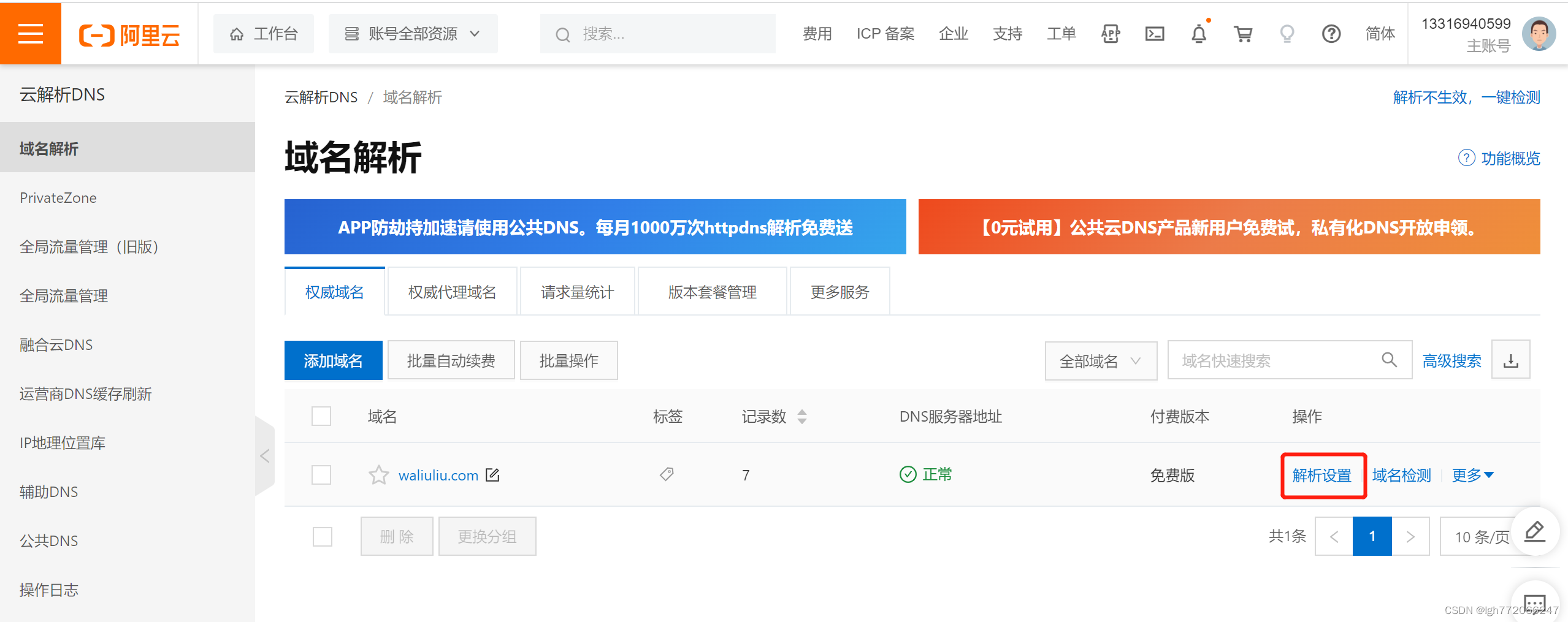The image size is (1568, 622).
Task: Download the domain list export
Action: point(1511,360)
